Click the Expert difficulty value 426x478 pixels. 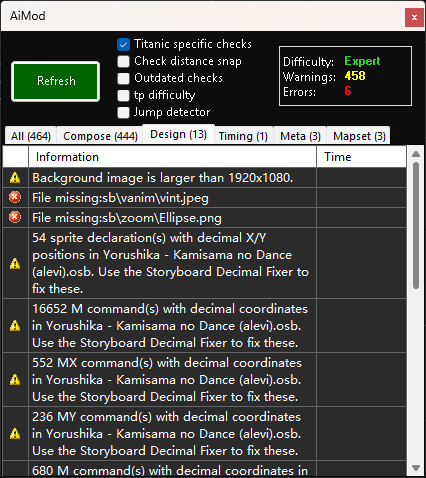(362, 61)
